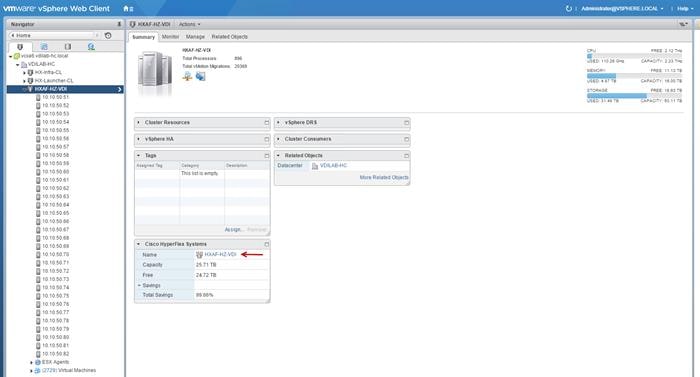The height and width of the screenshot is (377, 700).
Task: Maximize the Tags portlet
Action: (x=267, y=155)
